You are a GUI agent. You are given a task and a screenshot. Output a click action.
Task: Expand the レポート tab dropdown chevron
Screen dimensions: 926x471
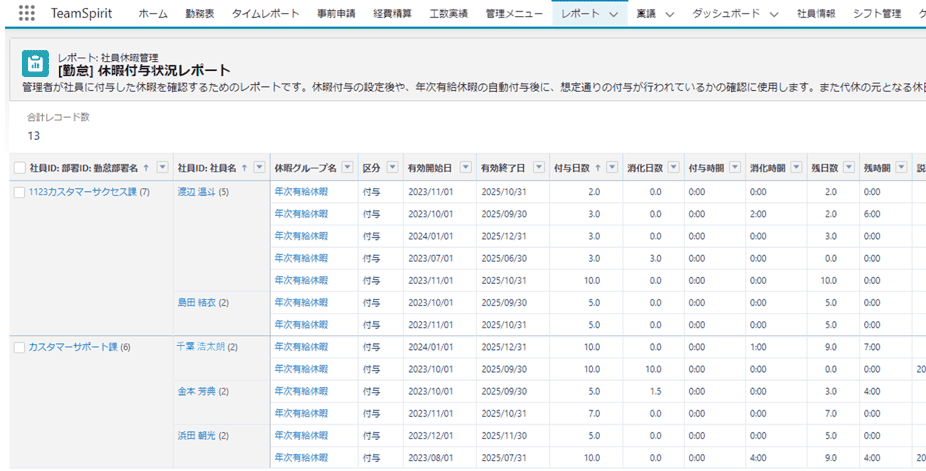tap(613, 14)
